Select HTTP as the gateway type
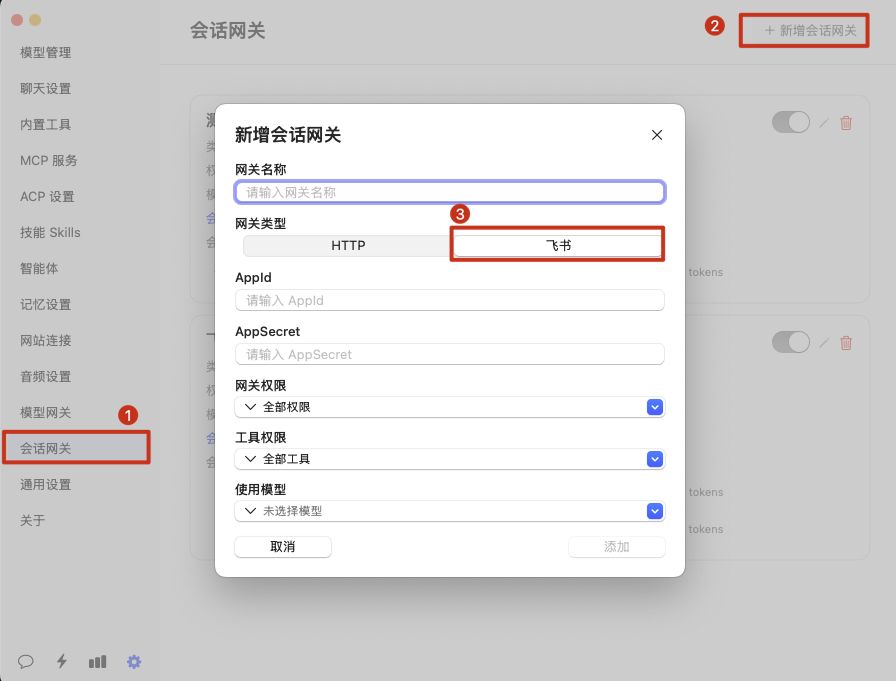 pyautogui.click(x=348, y=246)
